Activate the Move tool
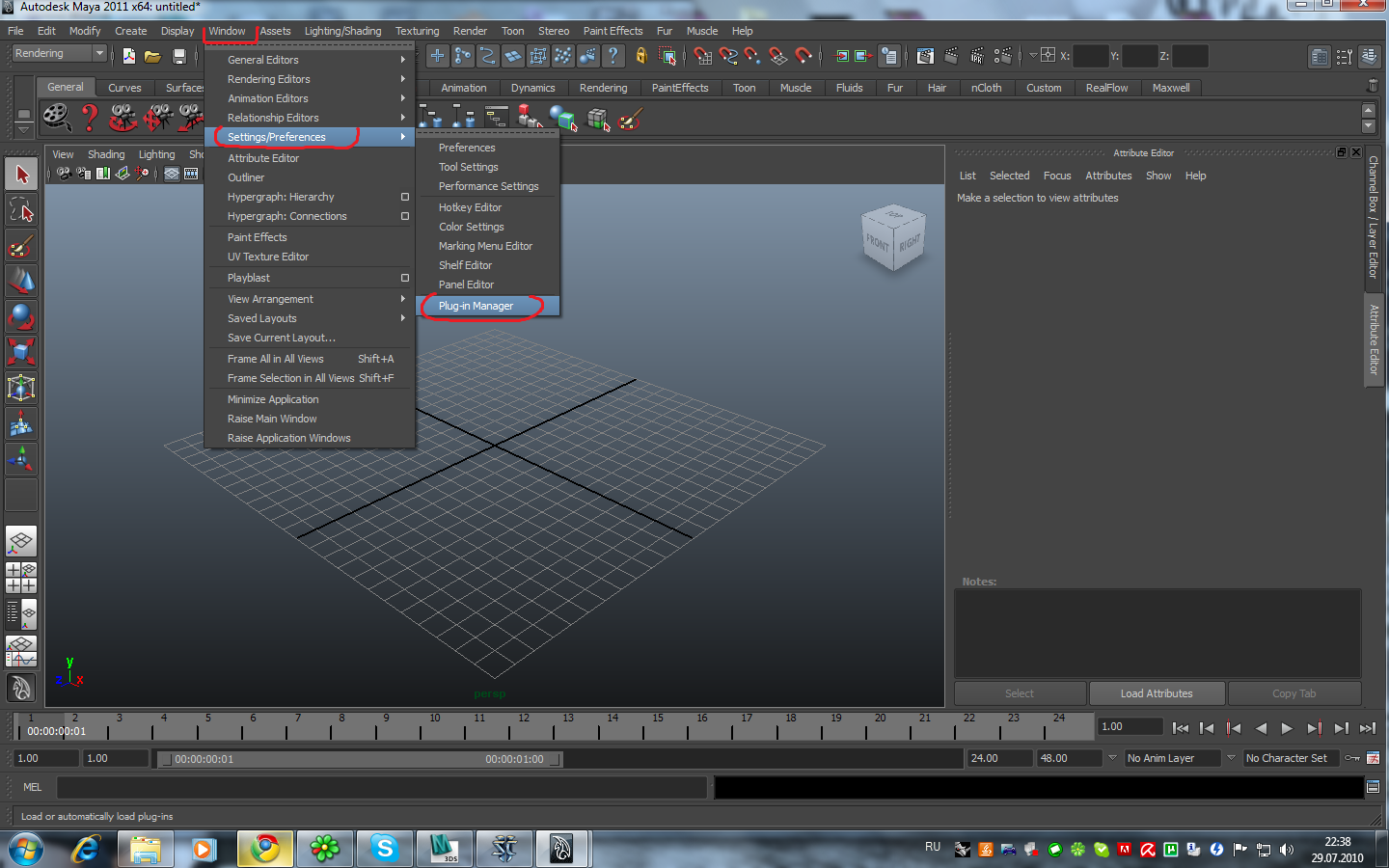The height and width of the screenshot is (868, 1389). point(21,281)
